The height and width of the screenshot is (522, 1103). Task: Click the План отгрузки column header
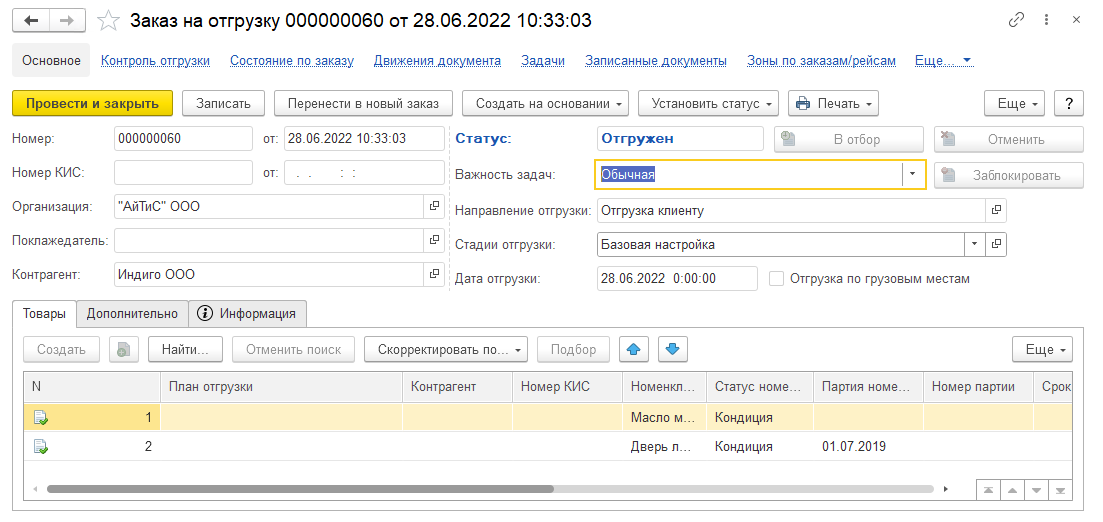point(281,386)
